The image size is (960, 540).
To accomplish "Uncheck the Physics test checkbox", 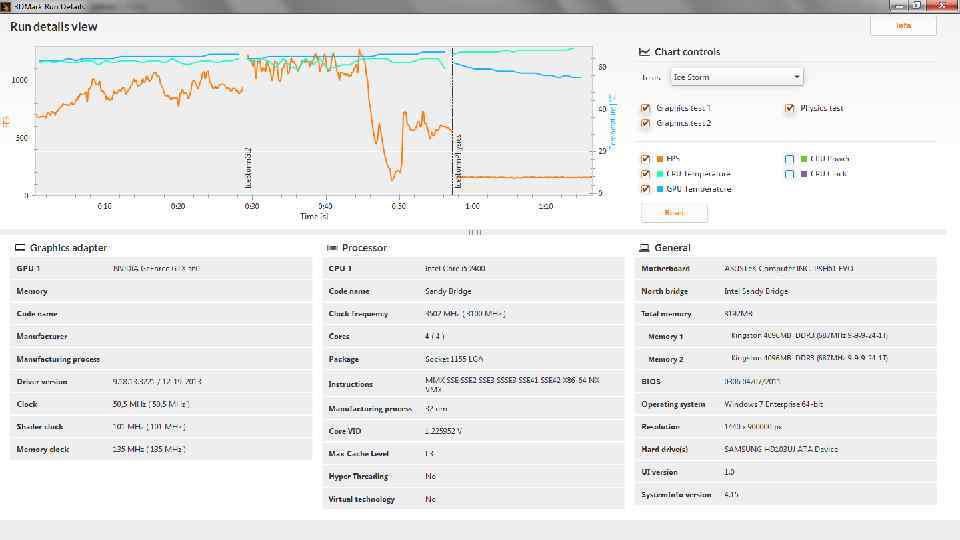I will tap(790, 108).
